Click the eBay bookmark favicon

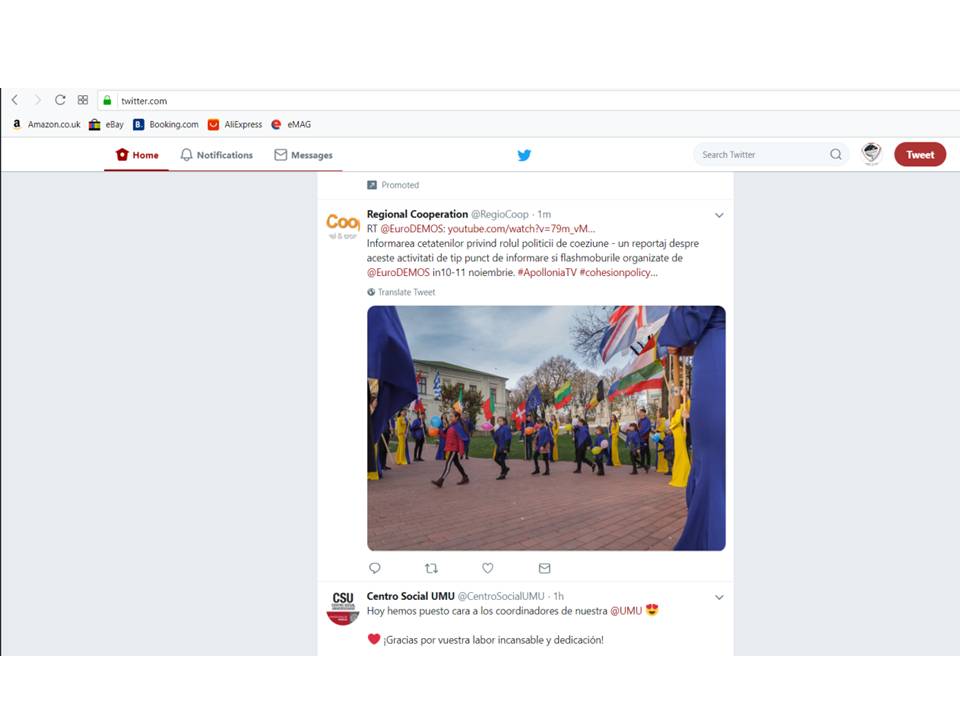pyautogui.click(x=94, y=124)
